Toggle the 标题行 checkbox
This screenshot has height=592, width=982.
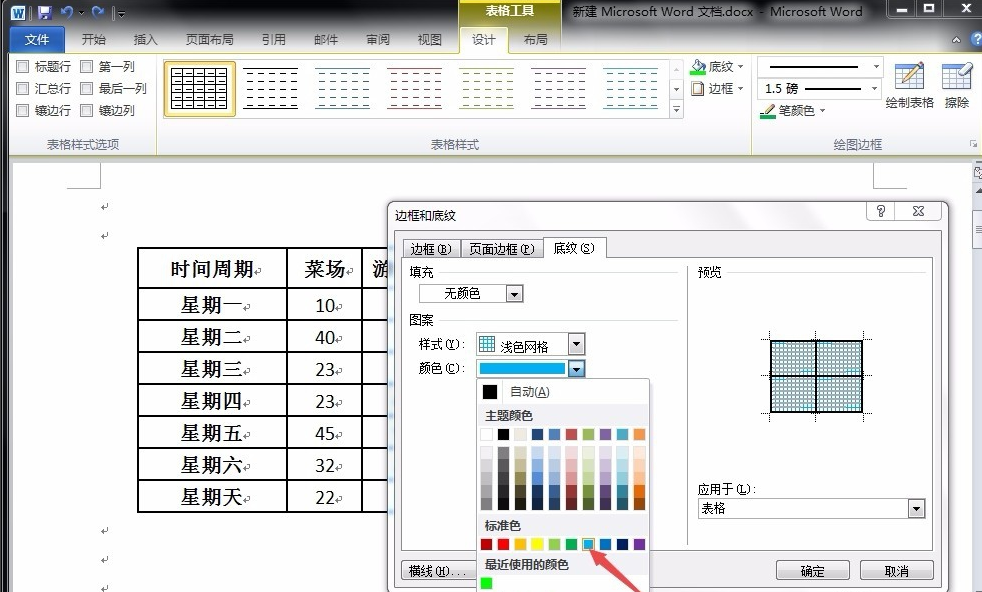pyautogui.click(x=23, y=66)
